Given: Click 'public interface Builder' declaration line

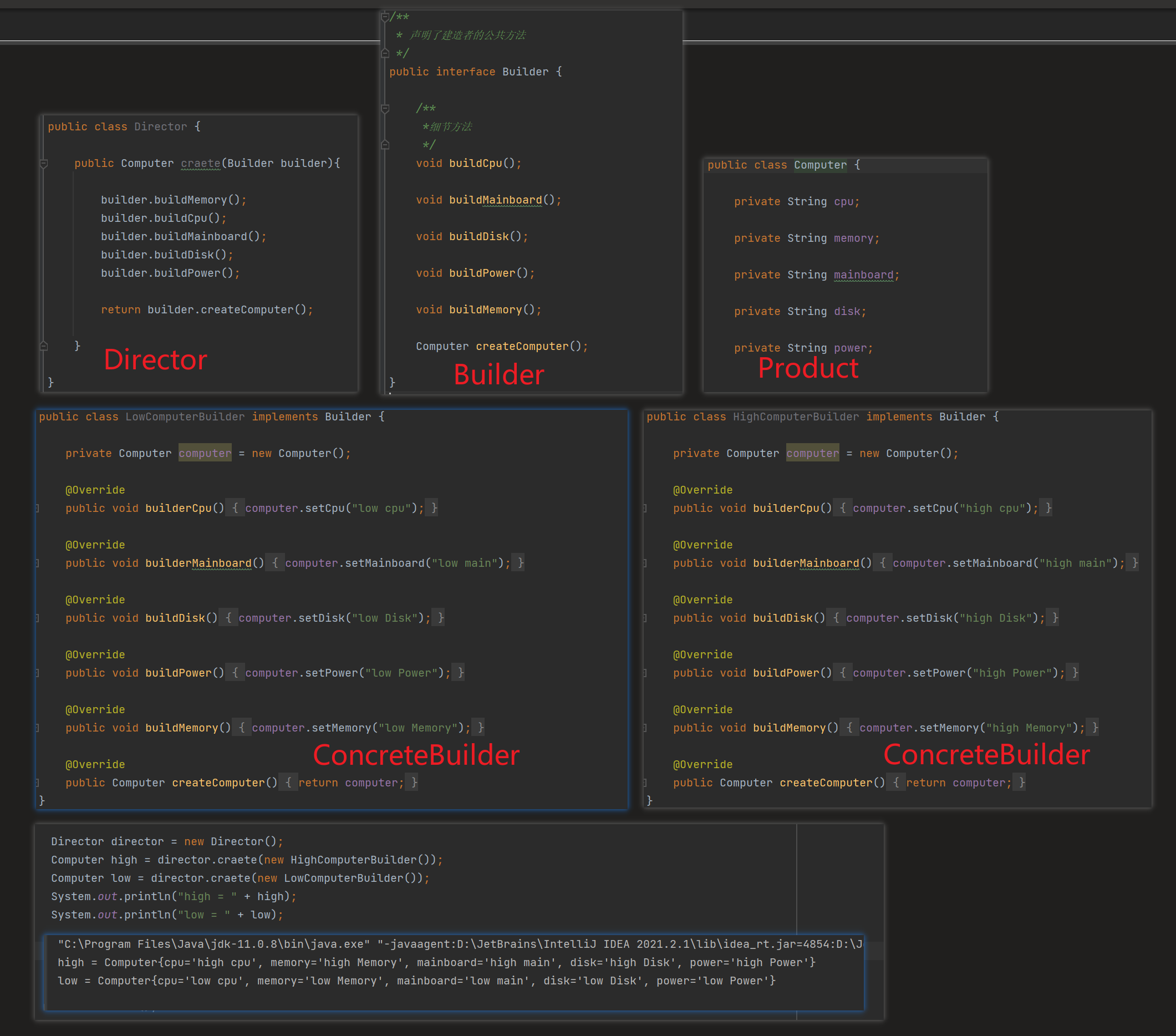Looking at the screenshot, I should pos(475,72).
